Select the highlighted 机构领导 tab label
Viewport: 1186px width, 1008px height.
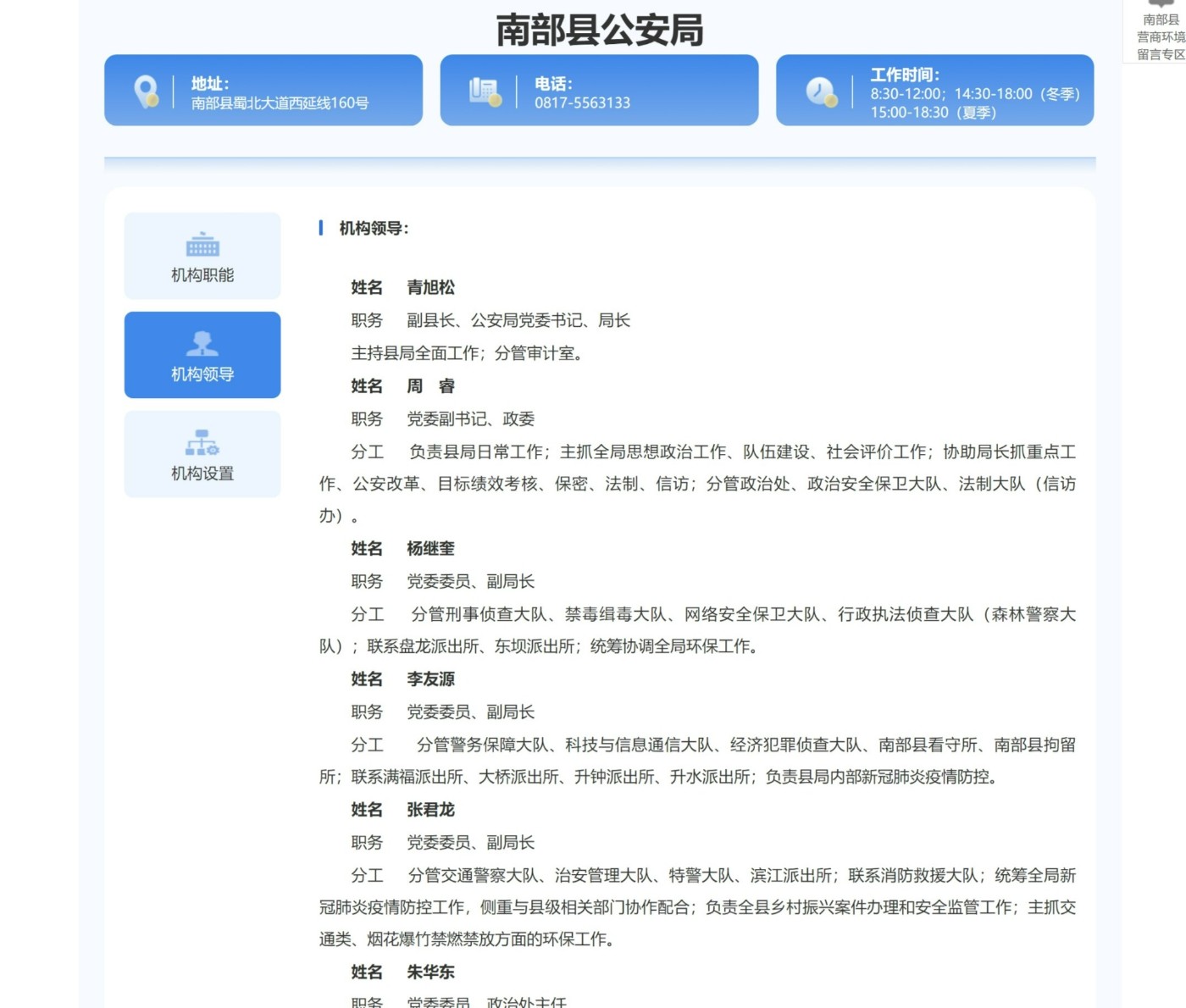coord(202,374)
